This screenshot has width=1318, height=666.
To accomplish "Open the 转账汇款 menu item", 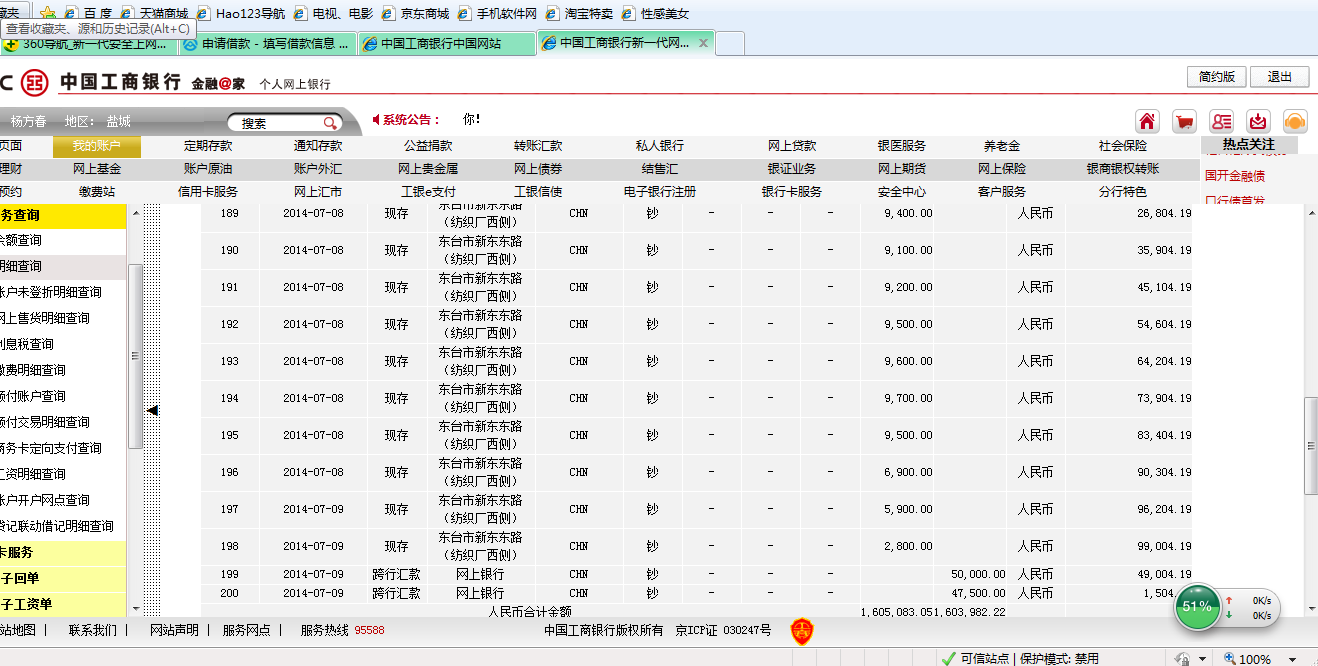I will tap(538, 146).
